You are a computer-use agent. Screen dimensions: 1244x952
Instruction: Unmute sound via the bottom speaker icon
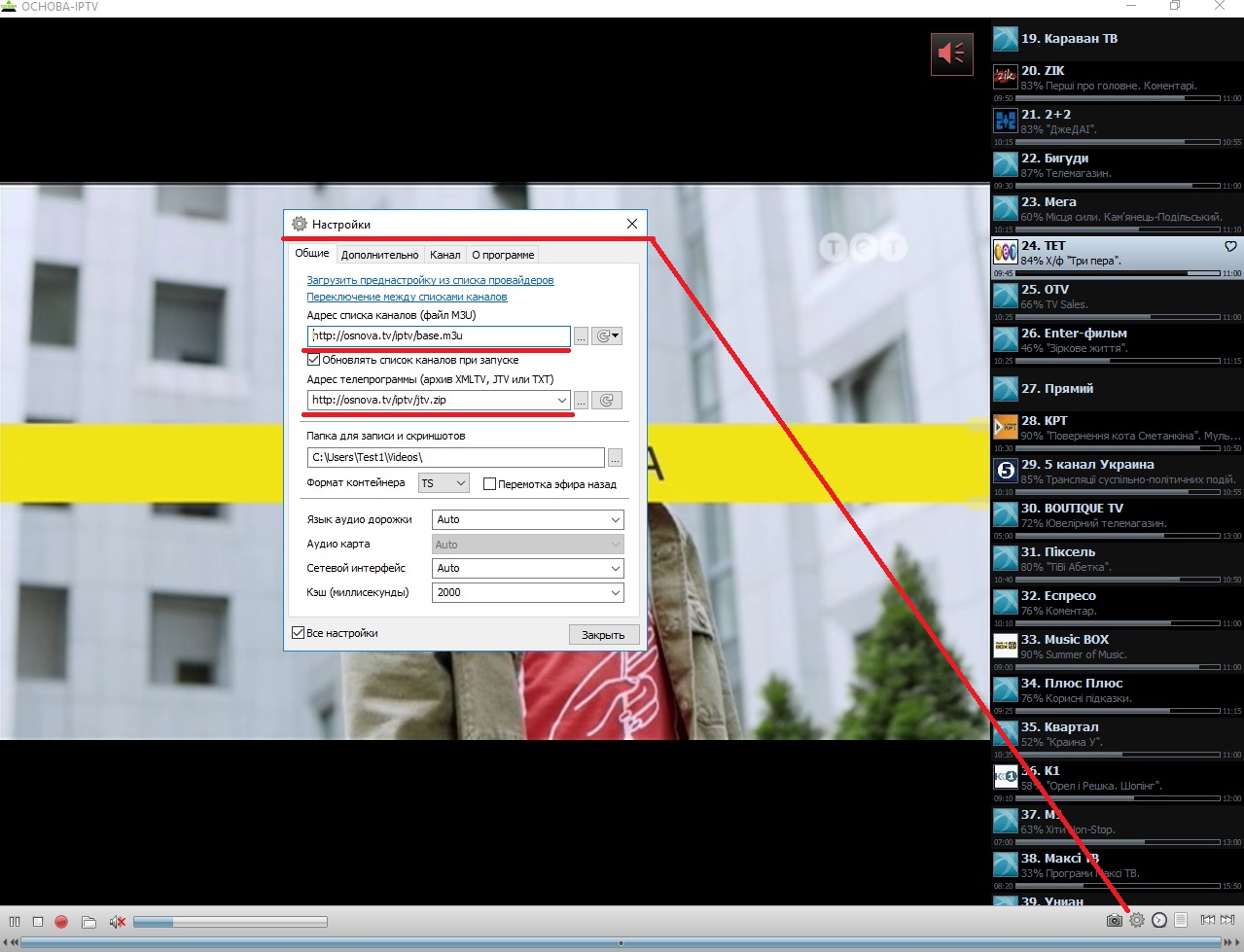point(117,921)
